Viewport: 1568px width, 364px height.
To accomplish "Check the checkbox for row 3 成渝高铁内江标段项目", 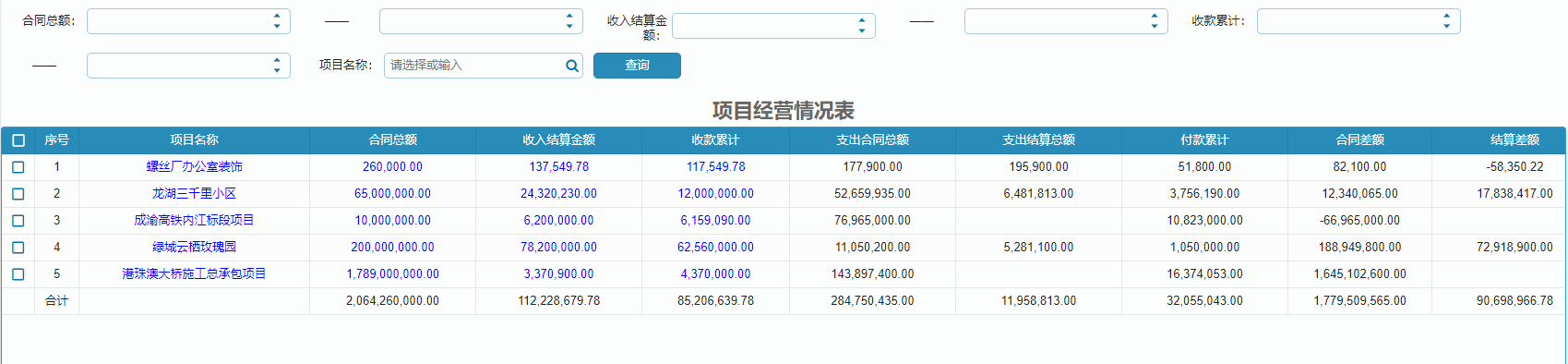I will (x=18, y=221).
